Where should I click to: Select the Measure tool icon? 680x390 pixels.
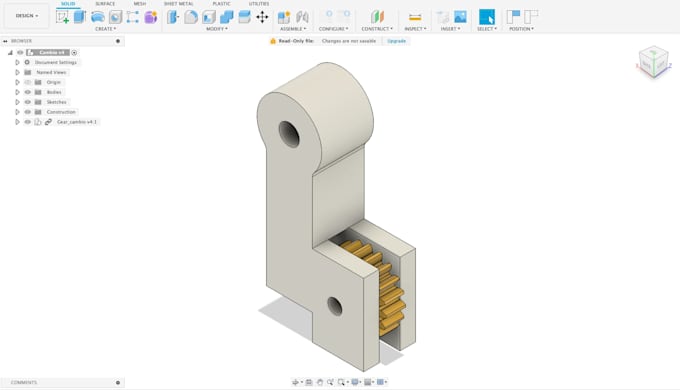click(x=415, y=17)
